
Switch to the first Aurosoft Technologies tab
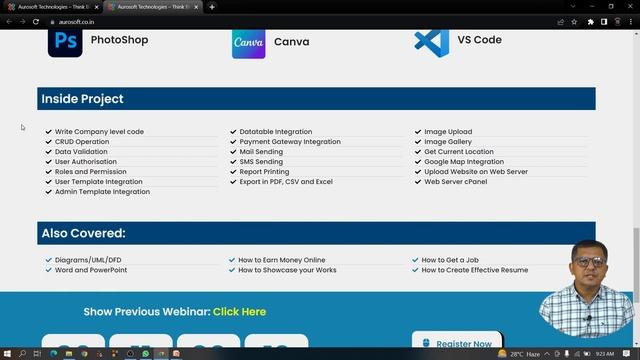point(53,7)
